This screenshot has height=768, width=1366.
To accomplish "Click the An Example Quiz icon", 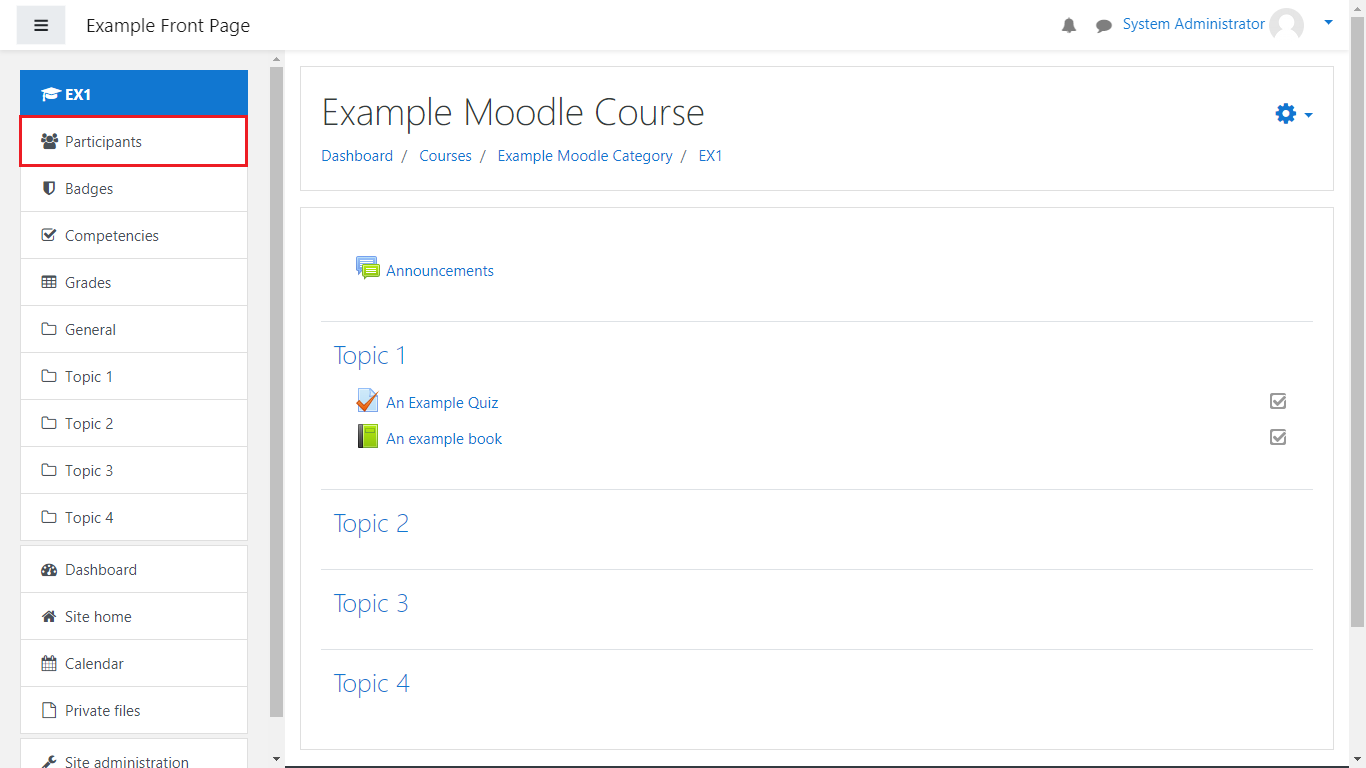I will (368, 401).
